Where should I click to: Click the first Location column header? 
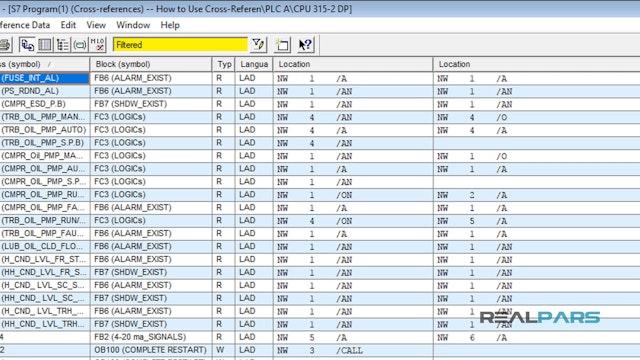click(x=353, y=64)
